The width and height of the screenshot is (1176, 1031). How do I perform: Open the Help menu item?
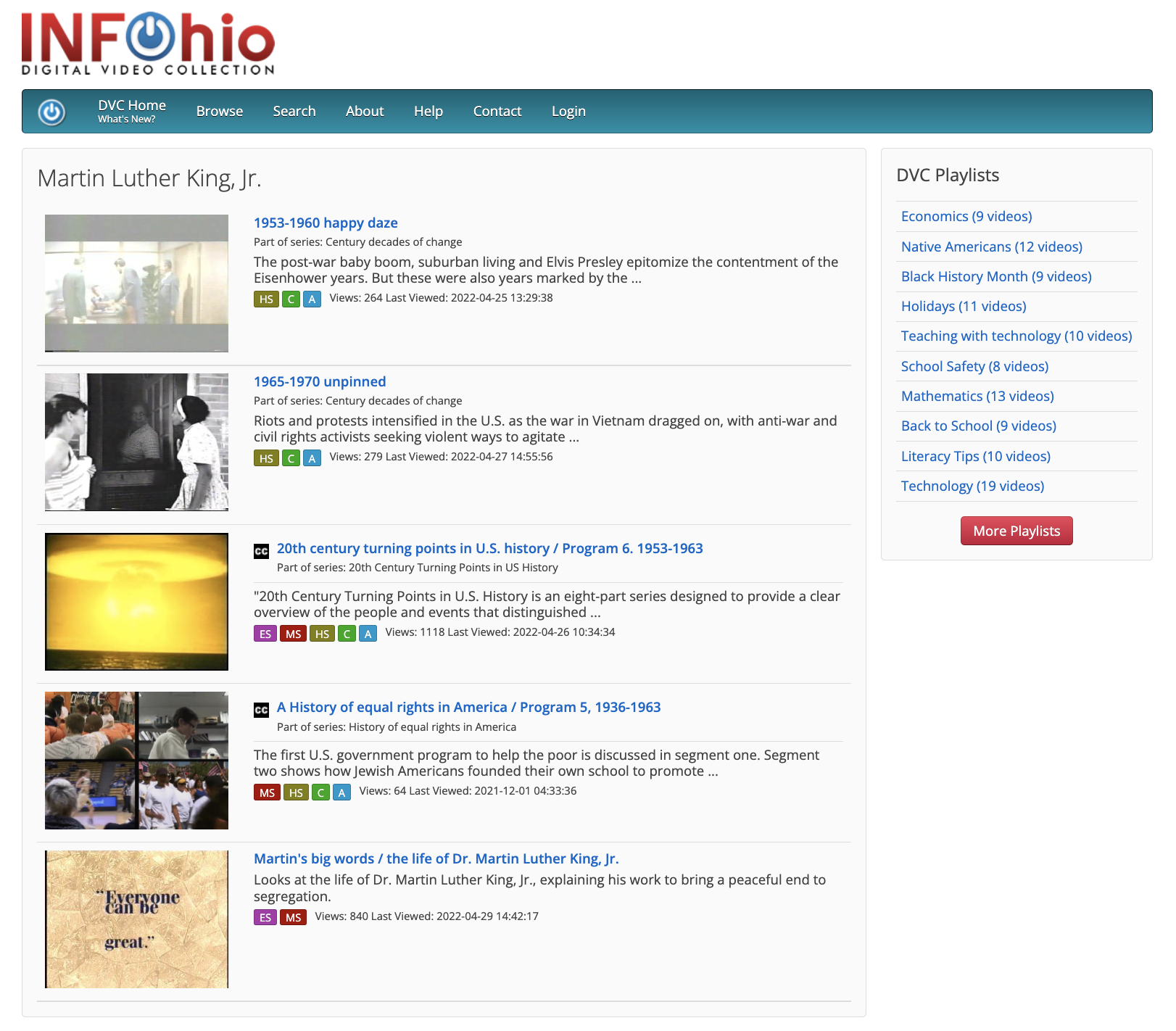point(428,111)
